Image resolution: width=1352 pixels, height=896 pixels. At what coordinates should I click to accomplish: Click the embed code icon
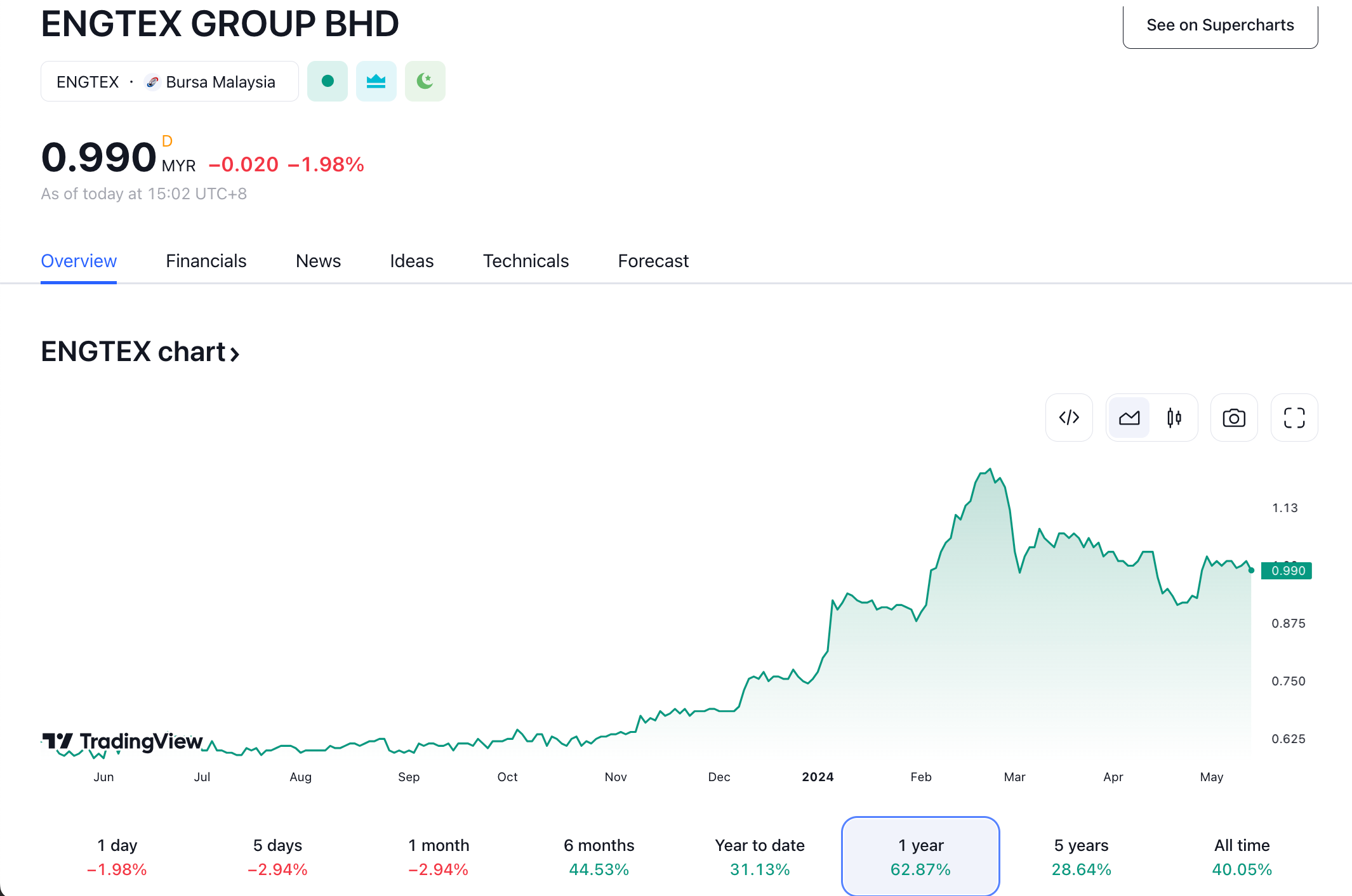[x=1069, y=418]
